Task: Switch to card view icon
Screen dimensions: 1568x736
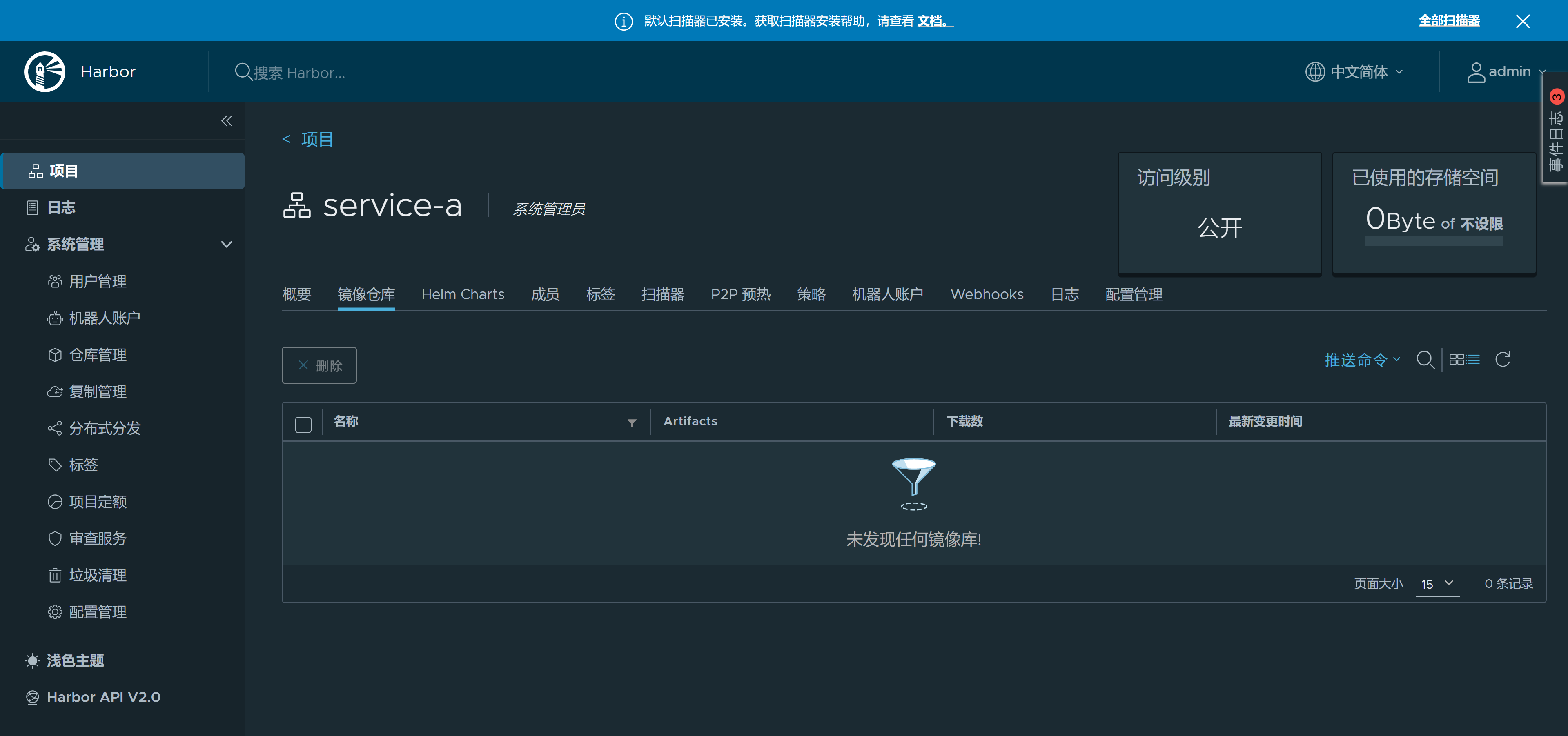Action: click(x=1457, y=360)
